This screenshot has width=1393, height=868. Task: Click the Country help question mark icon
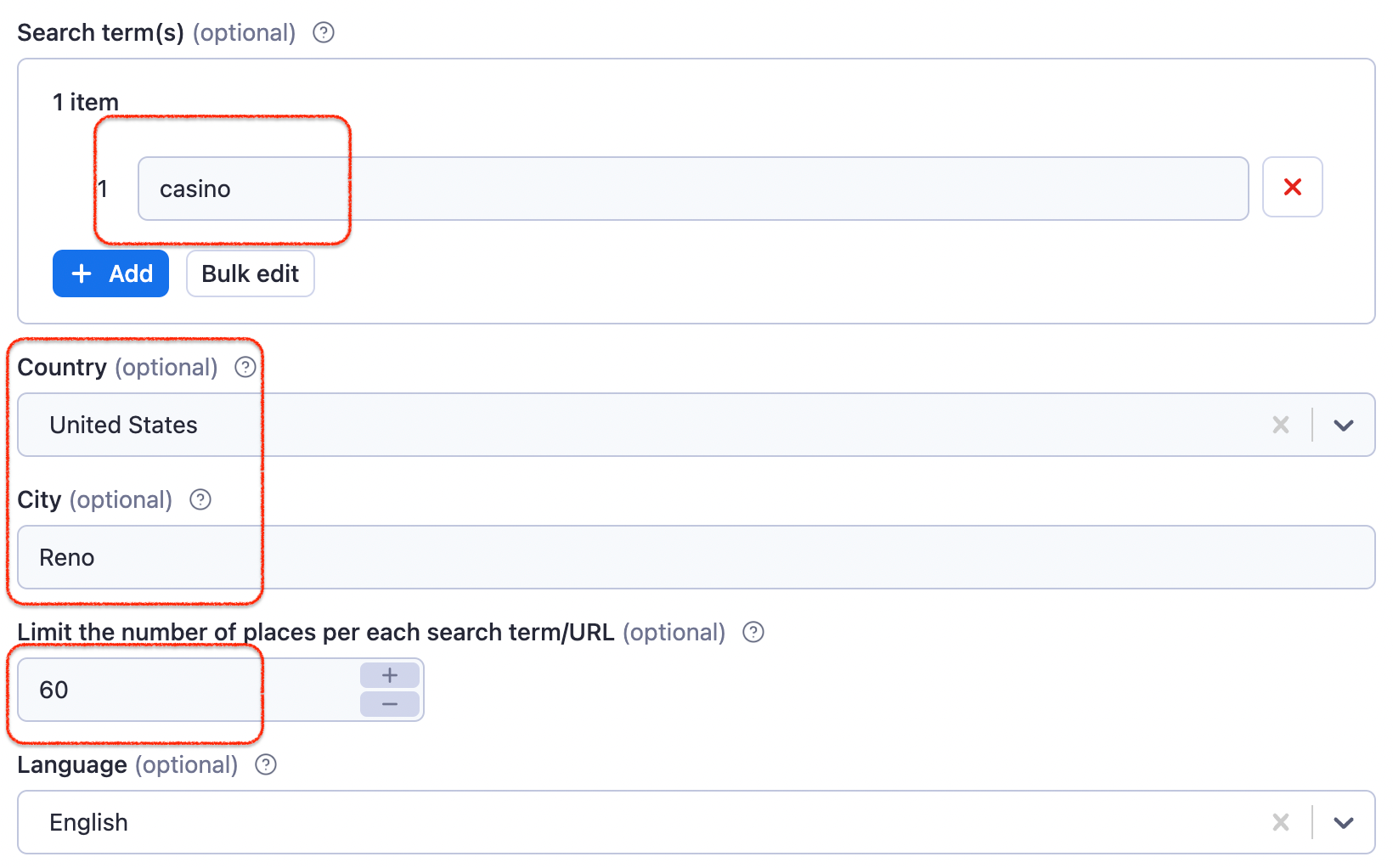pyautogui.click(x=245, y=367)
